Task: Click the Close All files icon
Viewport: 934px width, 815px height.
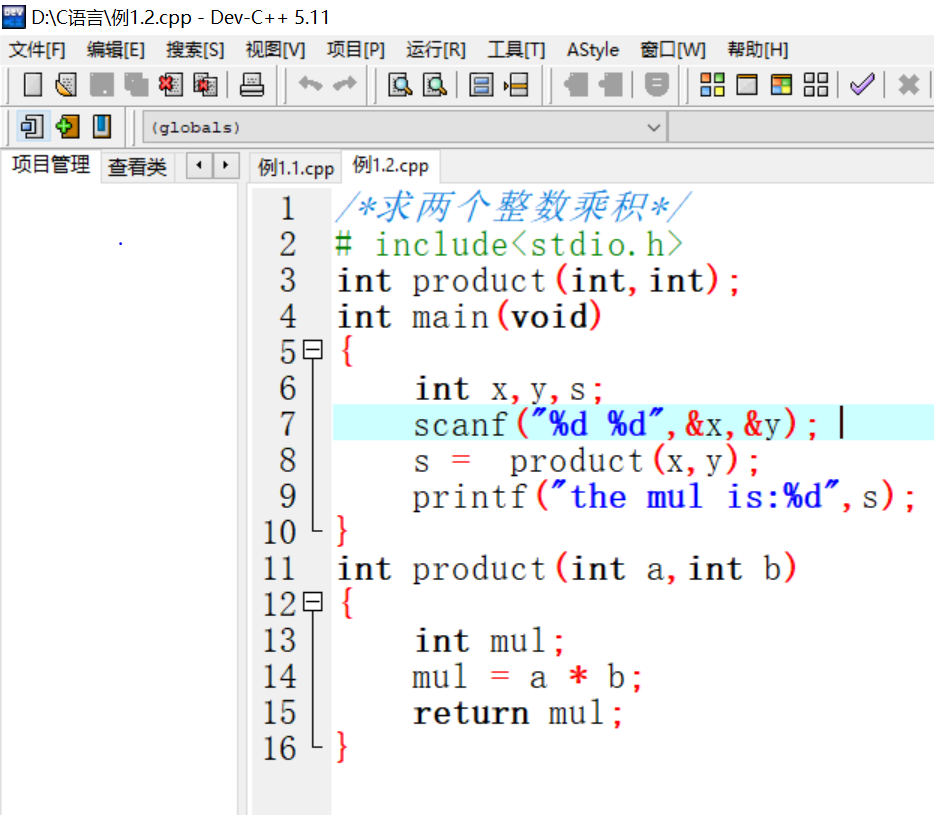Action: [206, 85]
